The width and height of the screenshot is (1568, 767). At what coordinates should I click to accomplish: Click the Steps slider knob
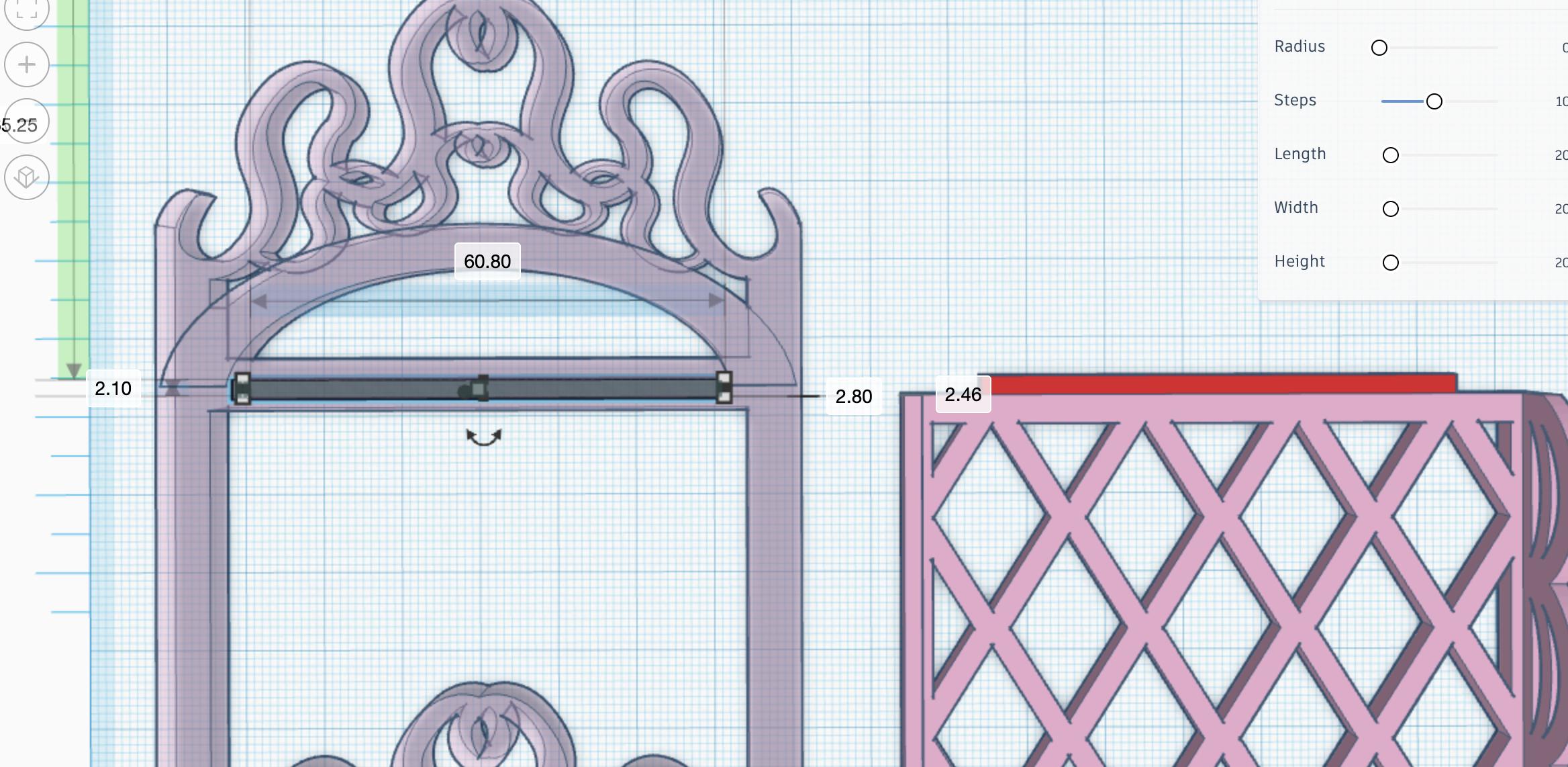1434,101
